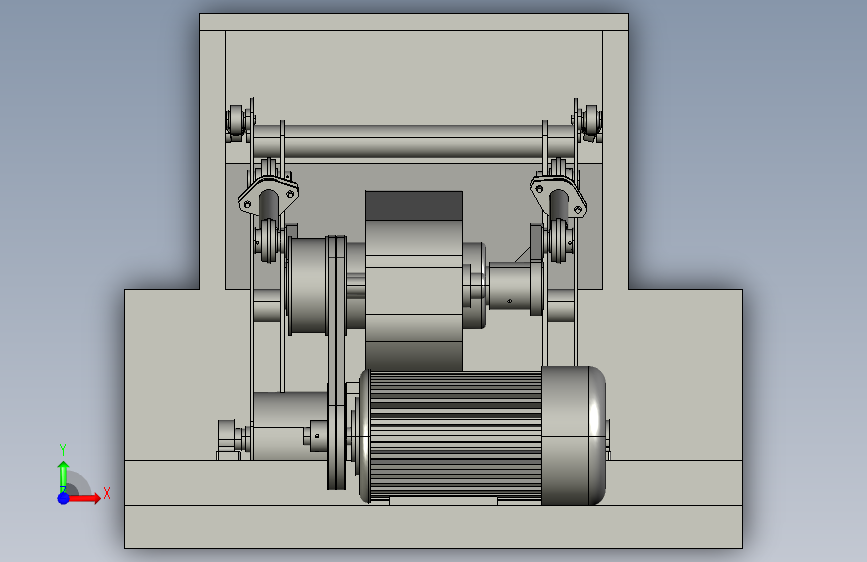
Task: Click the green Y axis arrow of the triad
Action: [63, 475]
